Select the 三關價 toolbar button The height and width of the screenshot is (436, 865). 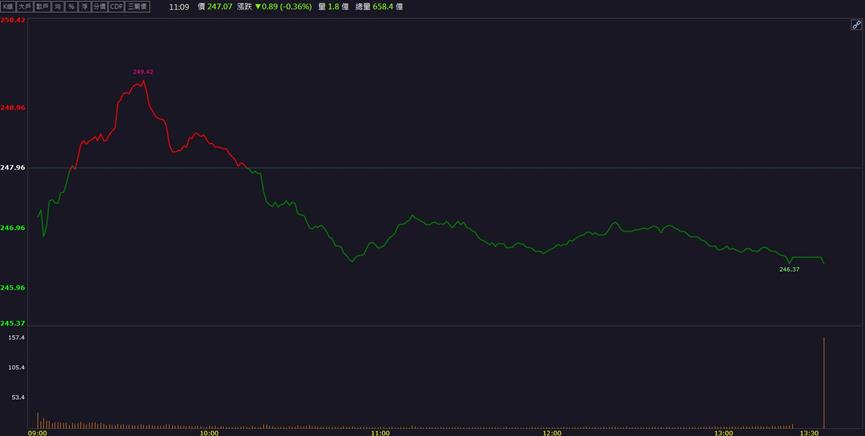point(137,7)
